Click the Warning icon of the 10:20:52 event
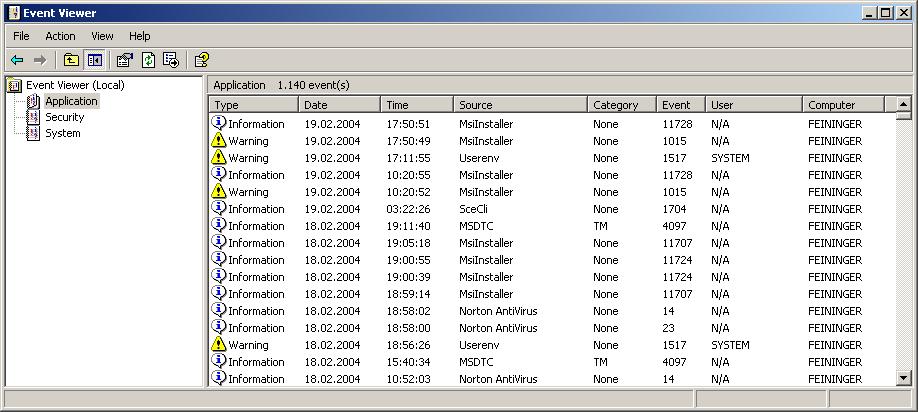Screen dimensions: 918x412 [218, 191]
